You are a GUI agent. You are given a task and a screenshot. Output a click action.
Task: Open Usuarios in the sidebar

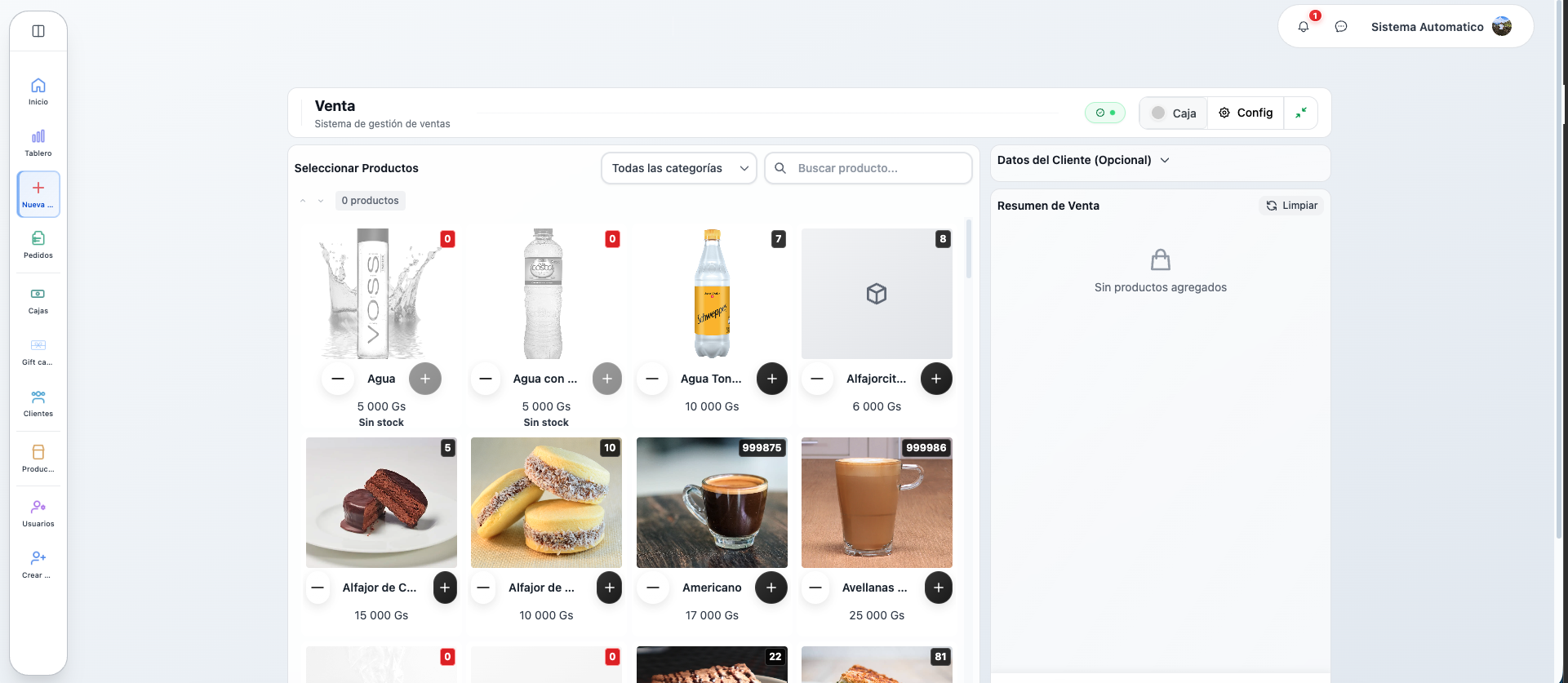38,513
